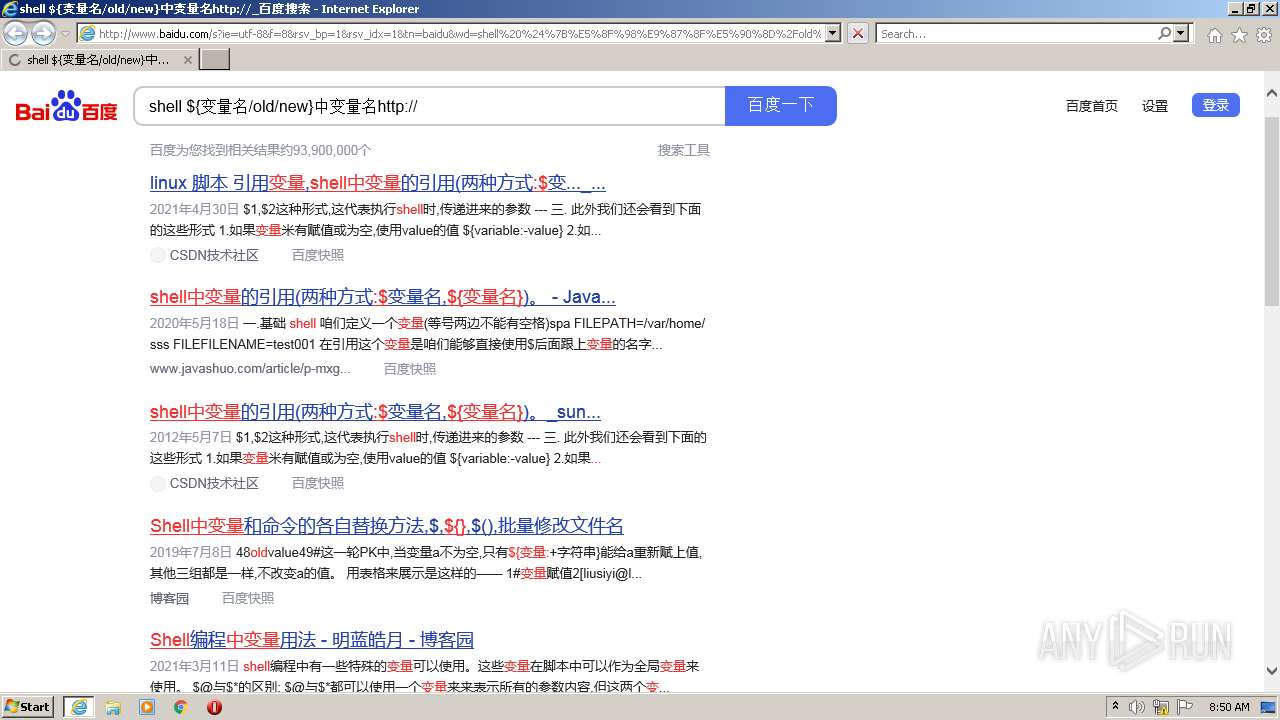Click the search magnifier icon
Screen dimensions: 1280x720
point(1164,33)
